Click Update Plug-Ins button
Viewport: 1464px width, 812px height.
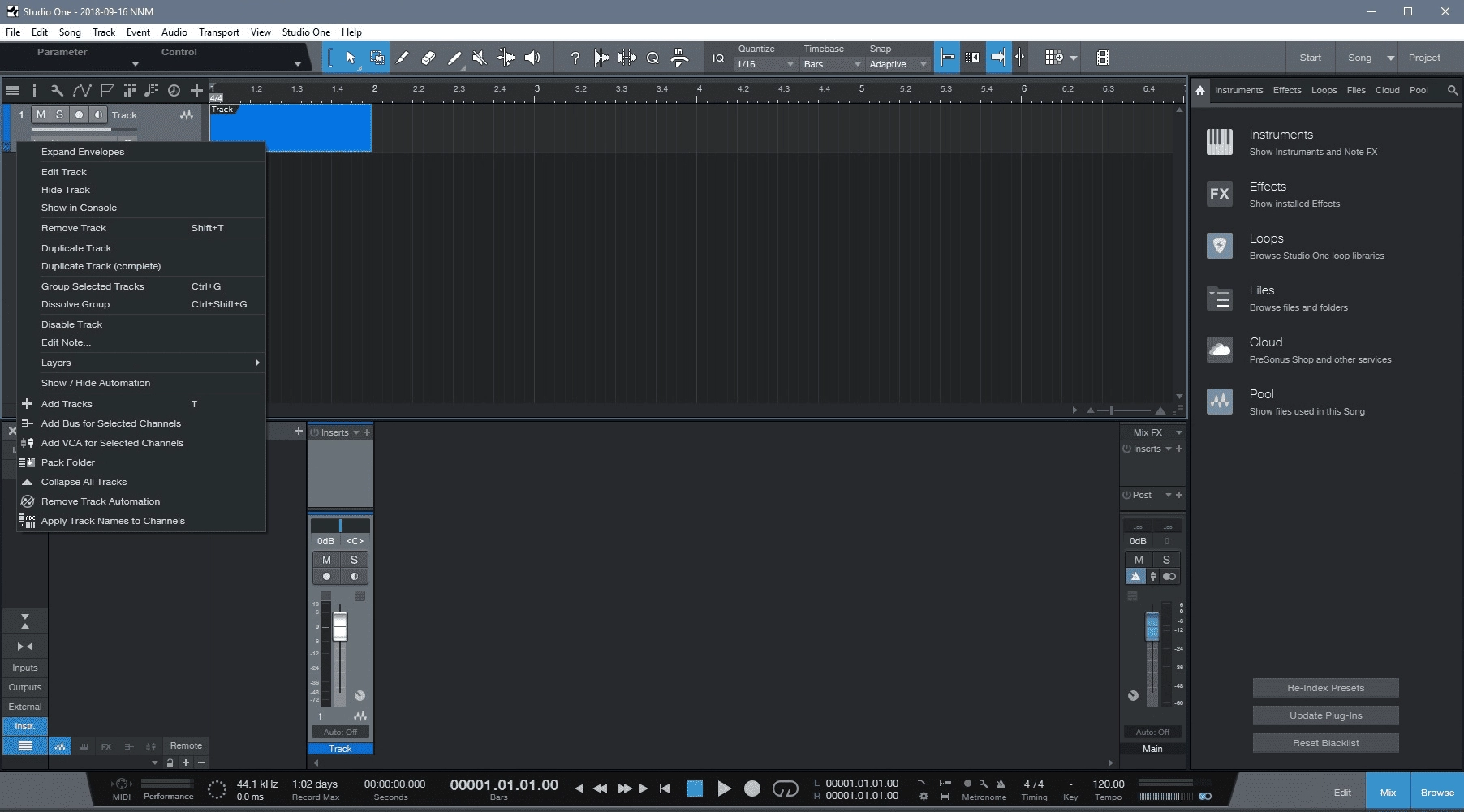point(1325,715)
